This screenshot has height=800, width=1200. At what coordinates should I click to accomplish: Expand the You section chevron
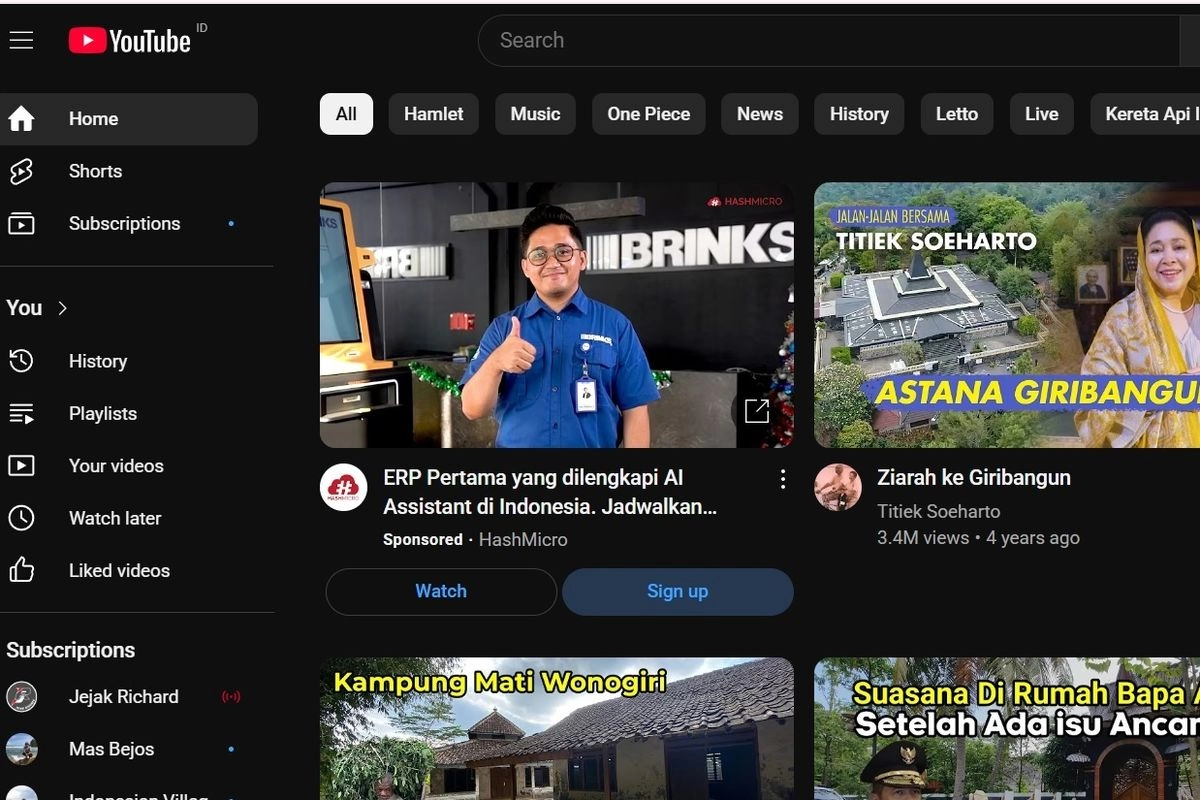tap(63, 308)
